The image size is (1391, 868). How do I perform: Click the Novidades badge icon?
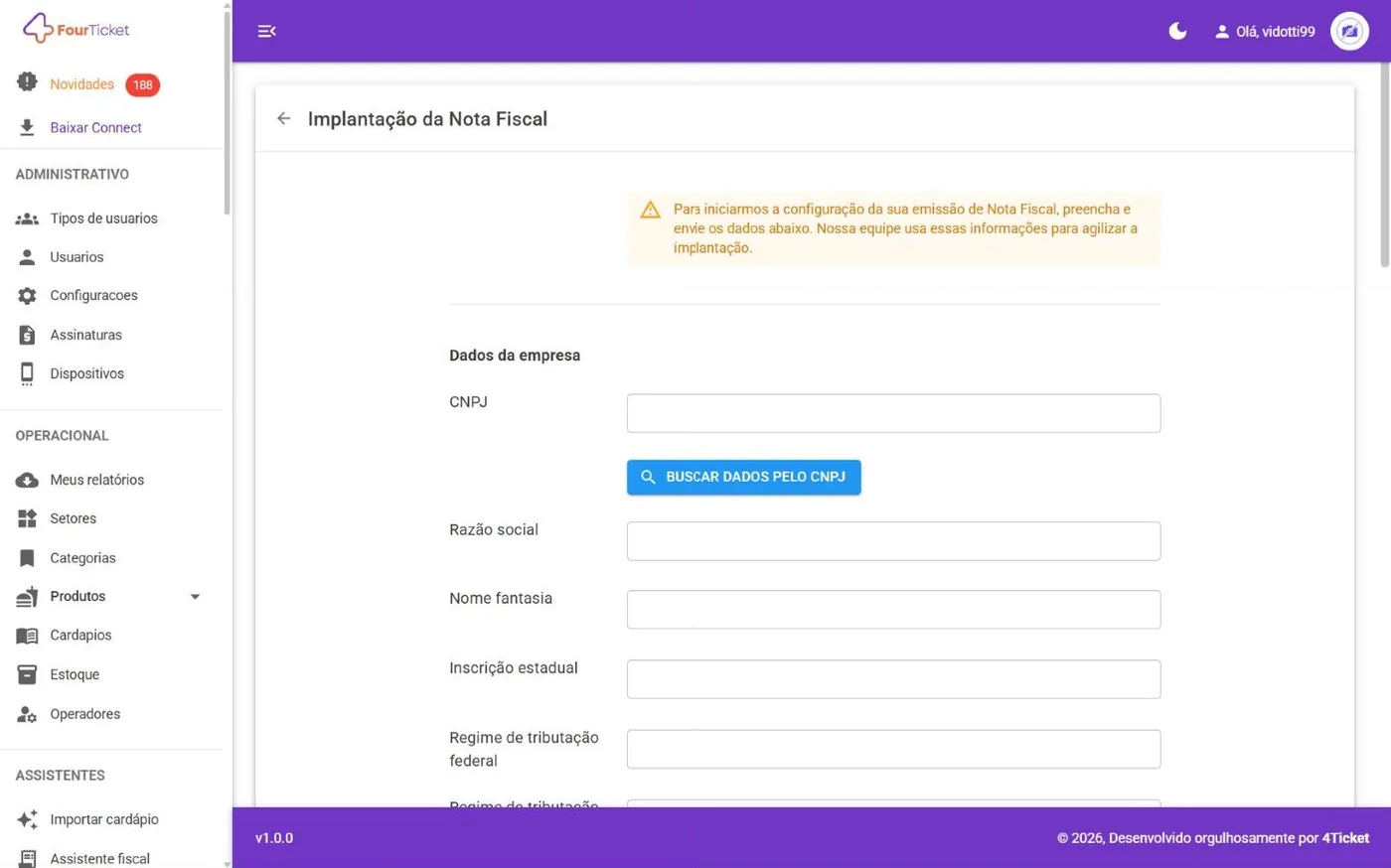27,82
